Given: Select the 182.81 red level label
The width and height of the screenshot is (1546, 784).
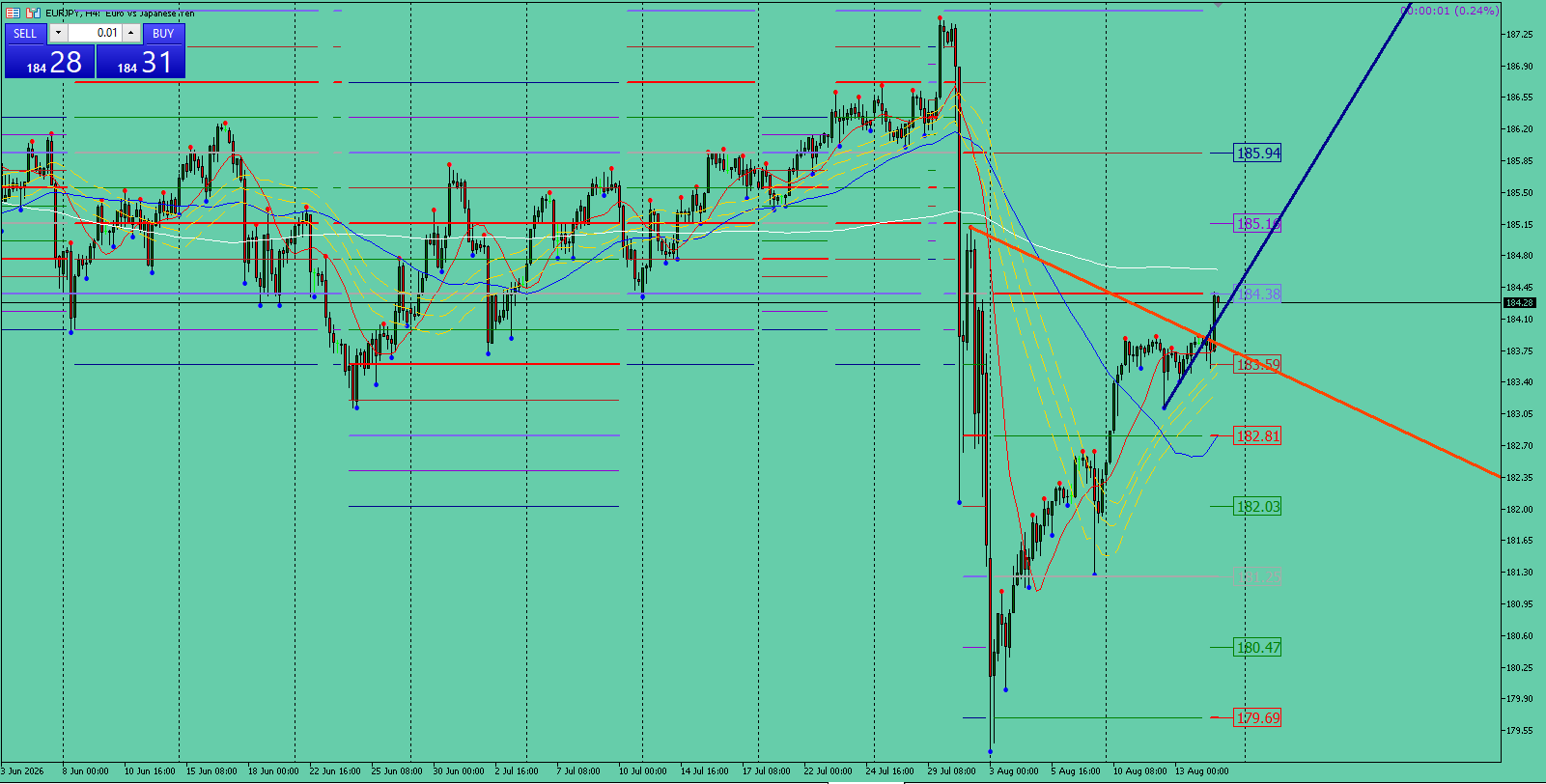Looking at the screenshot, I should 1258,436.
